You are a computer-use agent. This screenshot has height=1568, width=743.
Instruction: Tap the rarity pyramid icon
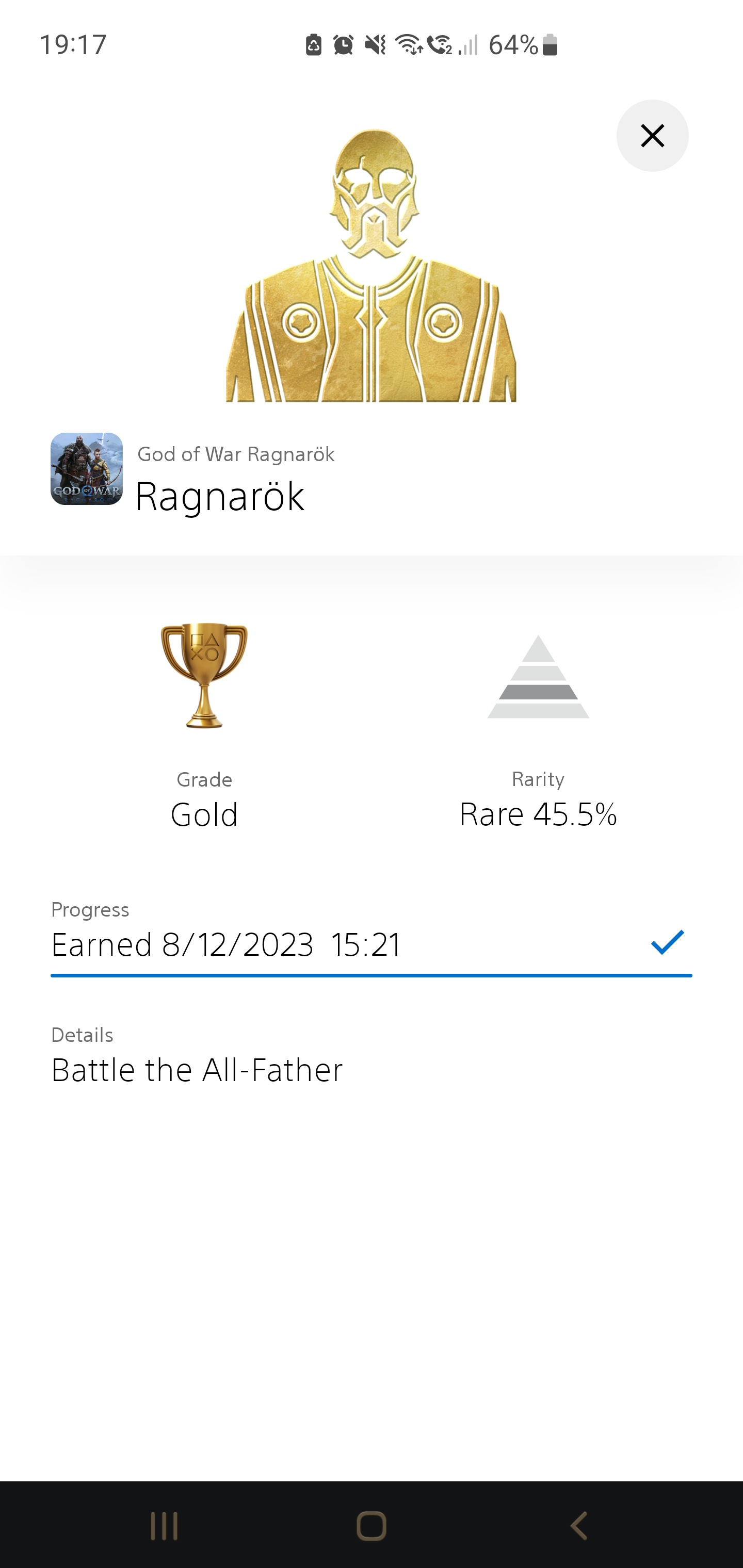click(538, 677)
